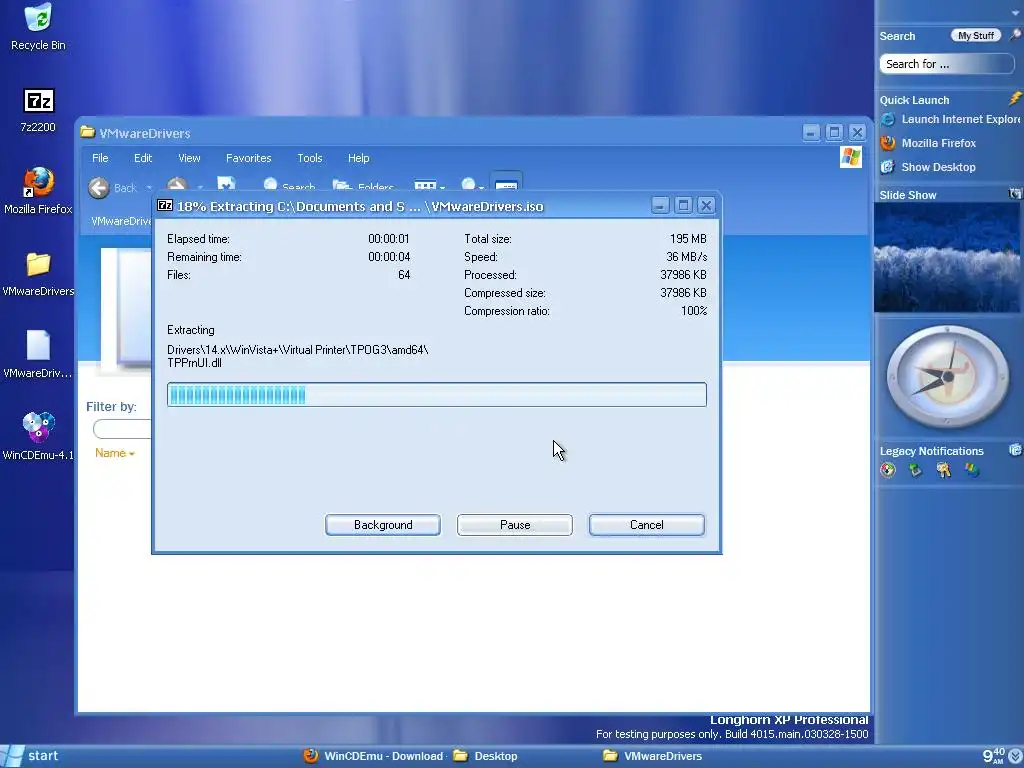Click the Firefox icon in sidebar Quick Launch
The width and height of the screenshot is (1024, 768).
[x=888, y=143]
